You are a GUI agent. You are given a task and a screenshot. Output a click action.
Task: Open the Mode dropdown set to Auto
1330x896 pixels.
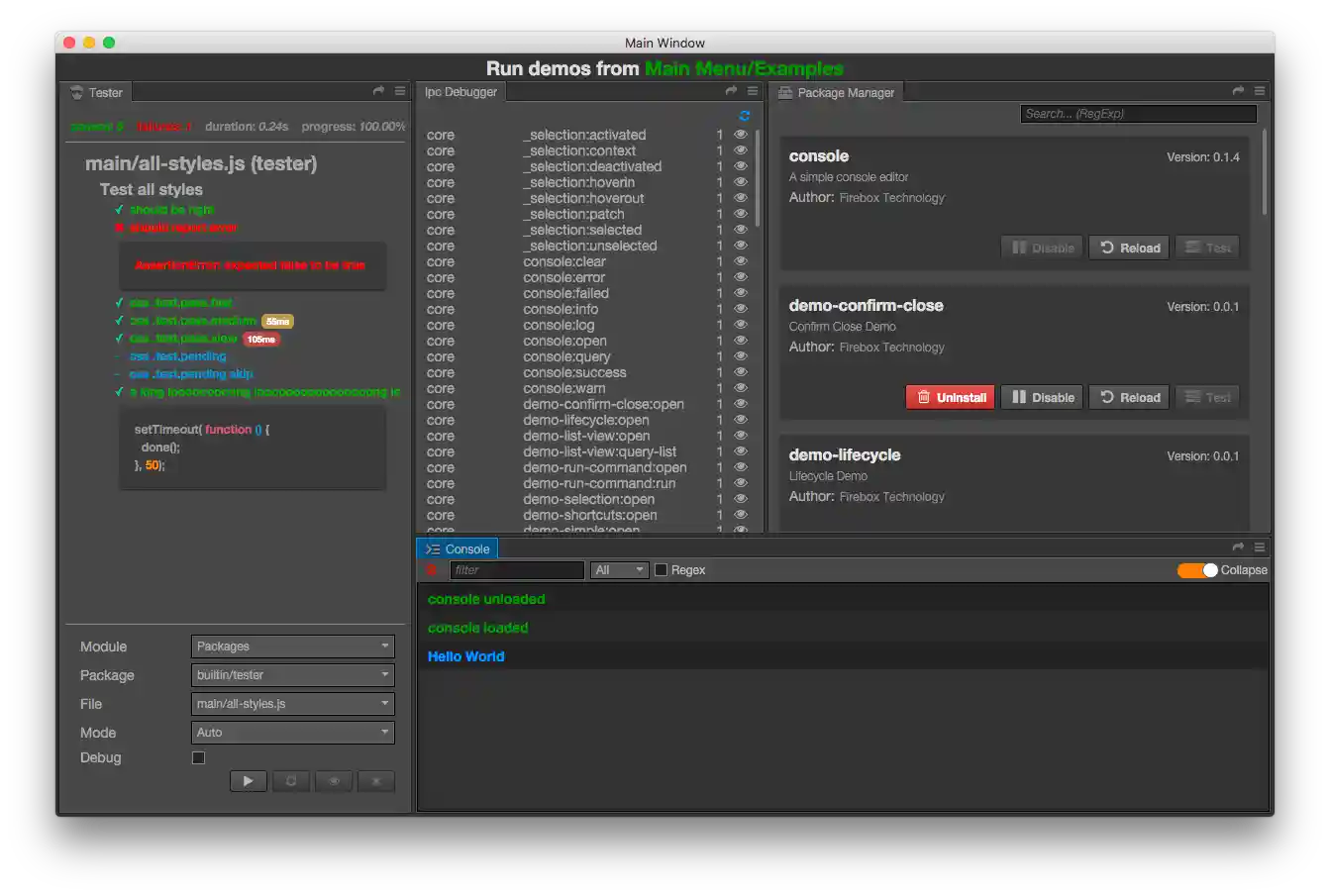pos(292,733)
